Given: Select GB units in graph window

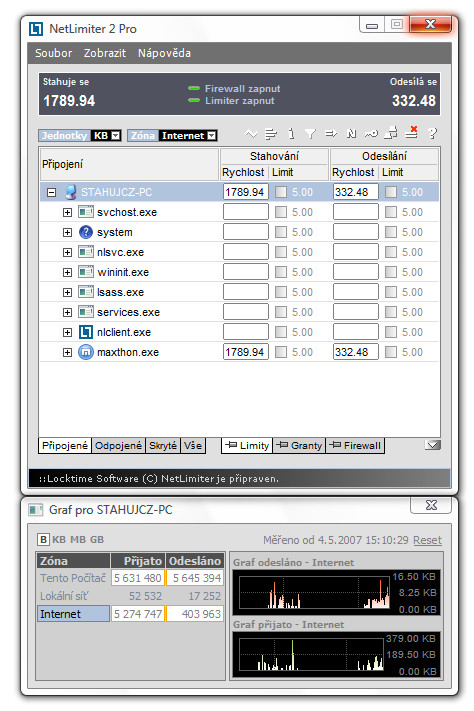Looking at the screenshot, I should tap(97, 540).
